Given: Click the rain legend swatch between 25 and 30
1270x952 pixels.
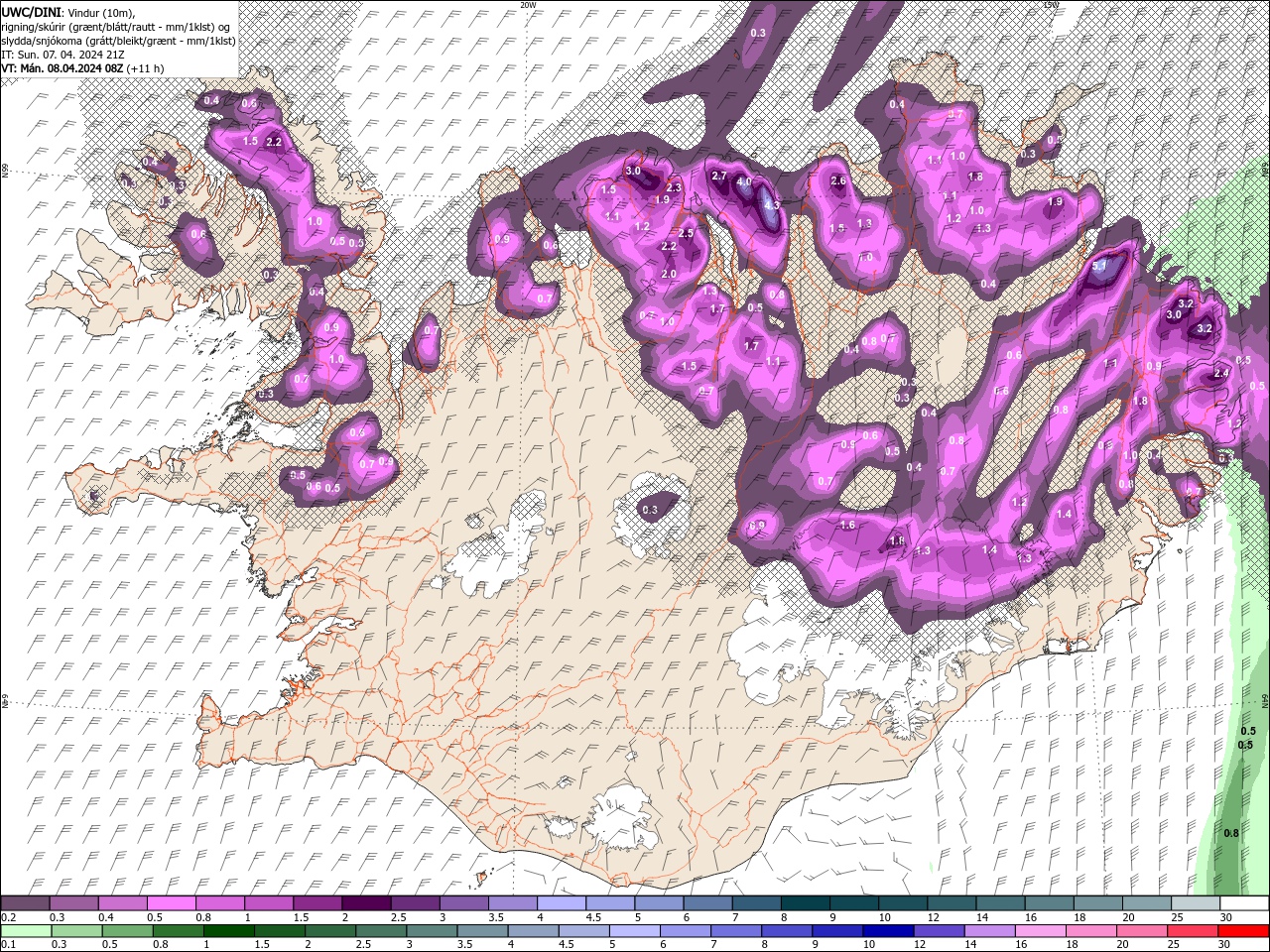Looking at the screenshot, I should click(x=1194, y=931).
